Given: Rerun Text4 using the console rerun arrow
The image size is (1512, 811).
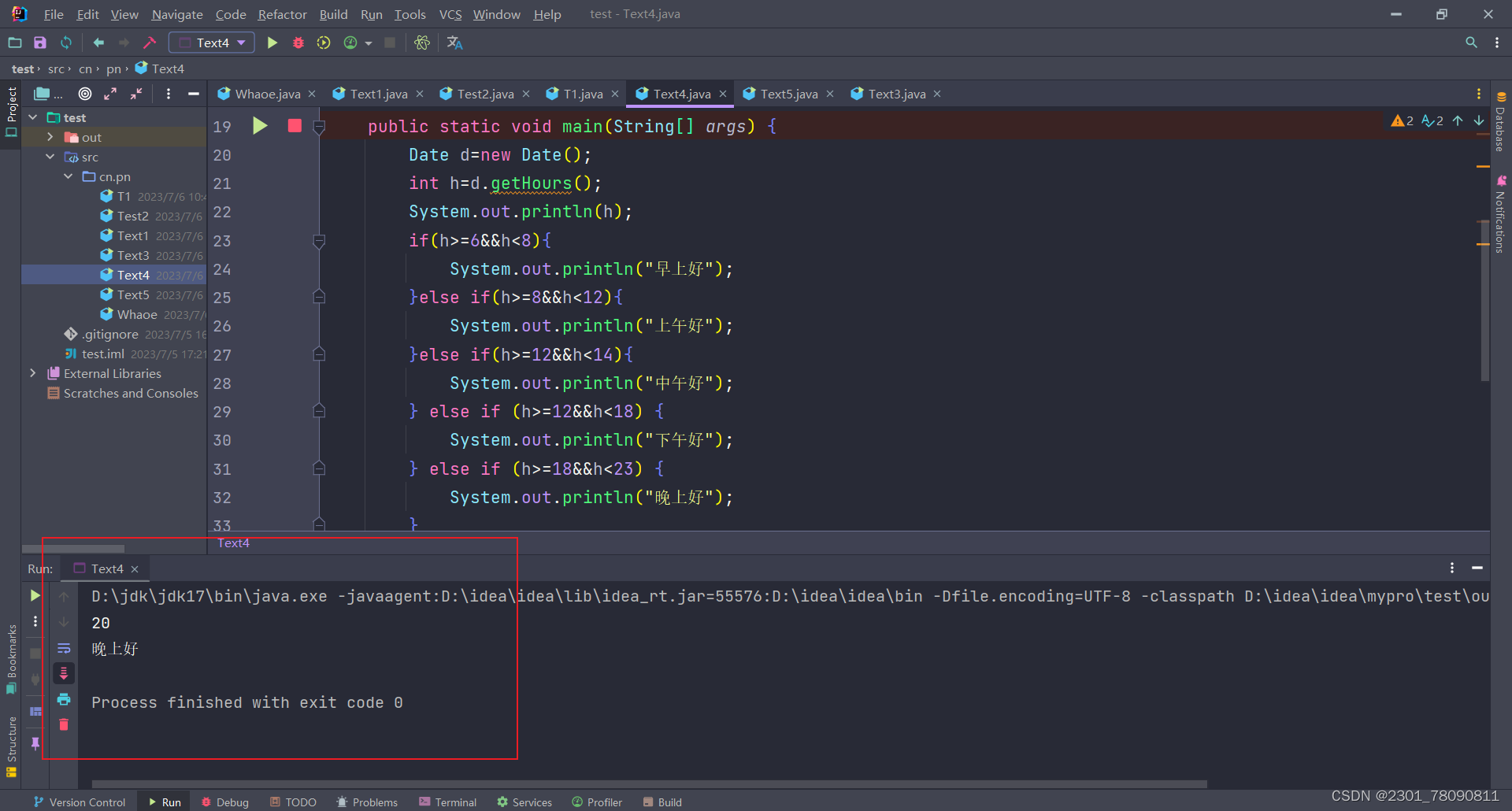Looking at the screenshot, I should (35, 596).
